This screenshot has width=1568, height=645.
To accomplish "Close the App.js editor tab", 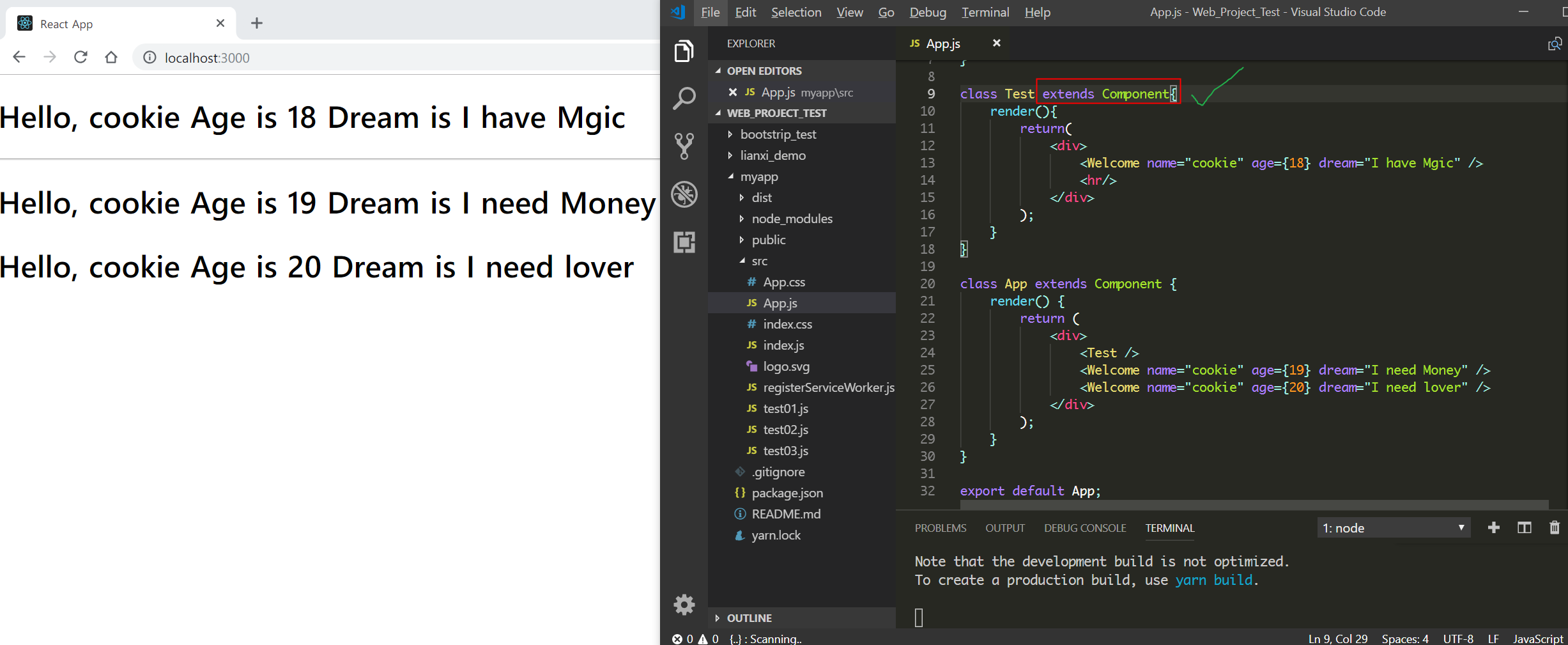I will [x=996, y=43].
